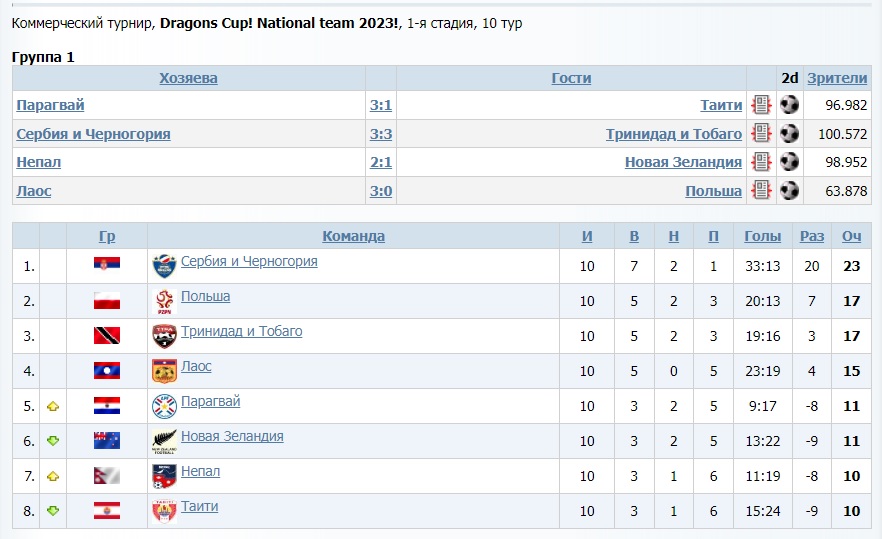Open the 3:3 score link
This screenshot has width=882, height=539.
(380, 134)
